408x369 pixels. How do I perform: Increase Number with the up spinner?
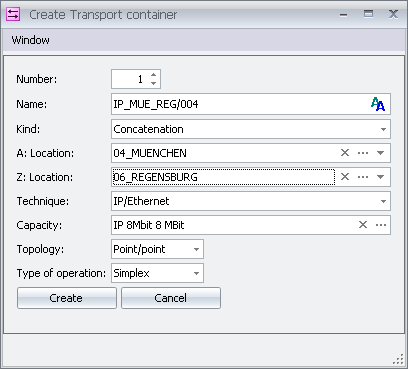[153, 75]
